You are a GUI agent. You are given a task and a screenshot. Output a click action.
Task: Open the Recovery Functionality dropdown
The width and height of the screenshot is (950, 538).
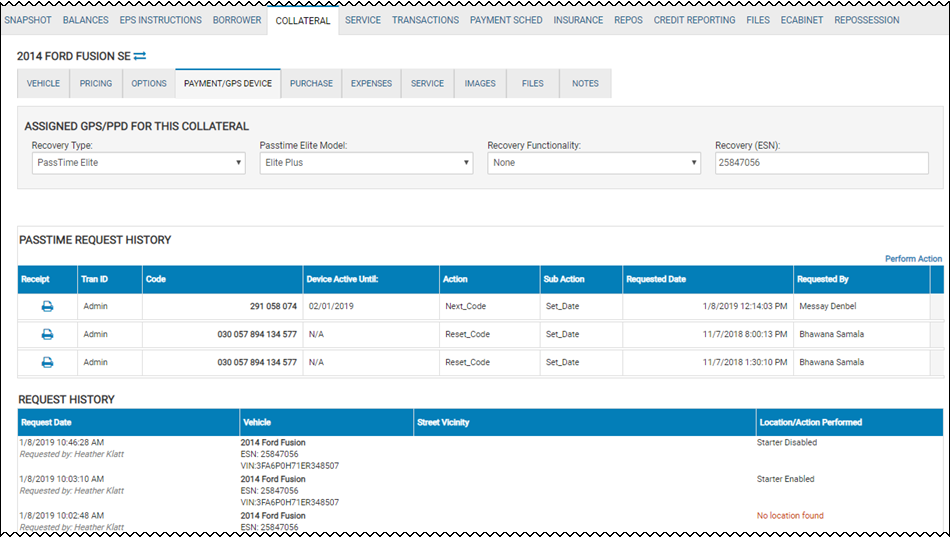coord(594,163)
